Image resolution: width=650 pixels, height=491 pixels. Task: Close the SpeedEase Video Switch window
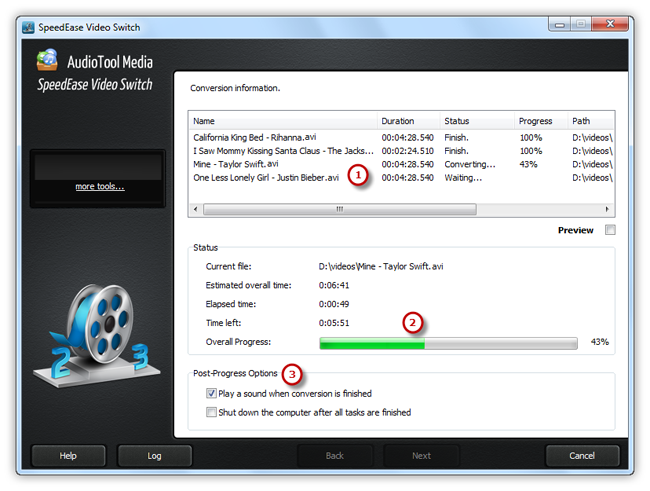(610, 24)
